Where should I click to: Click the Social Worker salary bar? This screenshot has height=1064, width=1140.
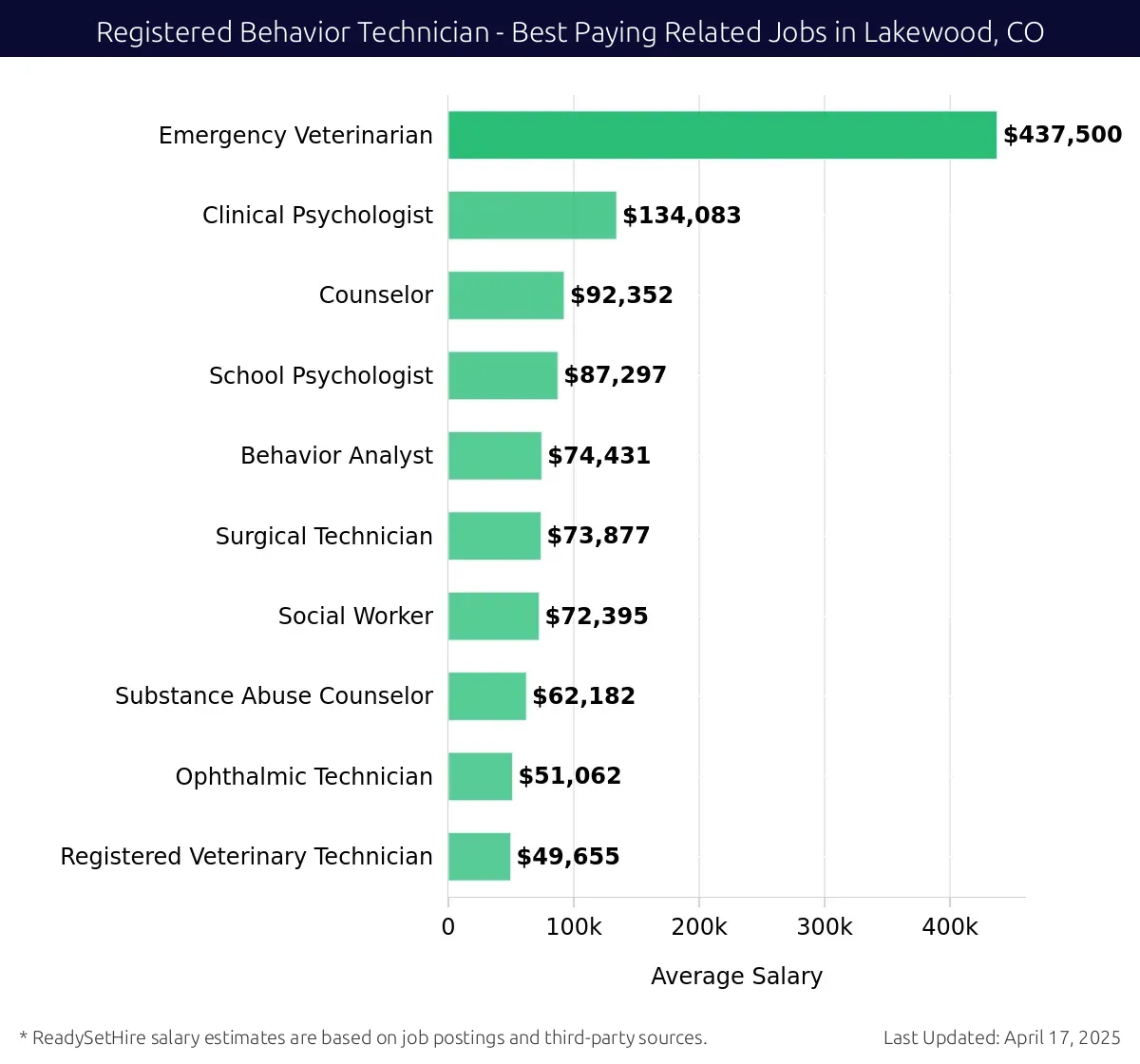coord(493,616)
